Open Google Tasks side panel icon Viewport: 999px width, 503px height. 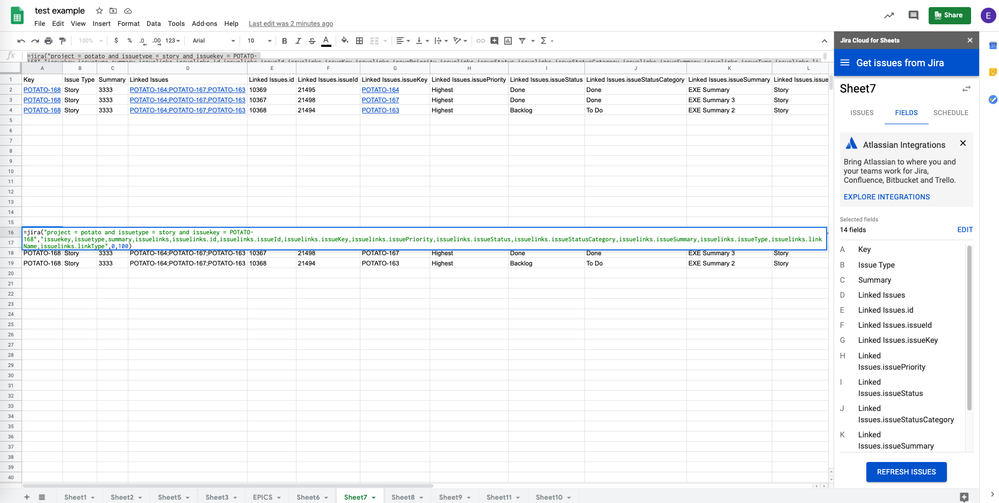click(x=993, y=99)
